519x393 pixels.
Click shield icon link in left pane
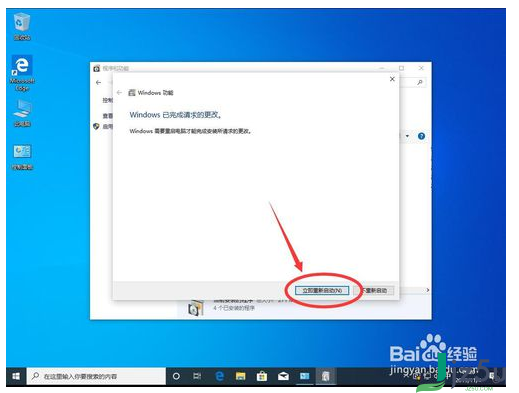pos(97,127)
